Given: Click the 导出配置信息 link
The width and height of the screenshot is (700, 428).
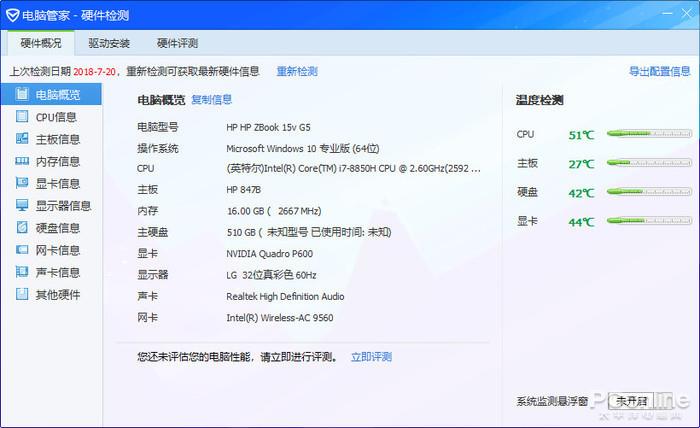Looking at the screenshot, I should pyautogui.click(x=660, y=71).
